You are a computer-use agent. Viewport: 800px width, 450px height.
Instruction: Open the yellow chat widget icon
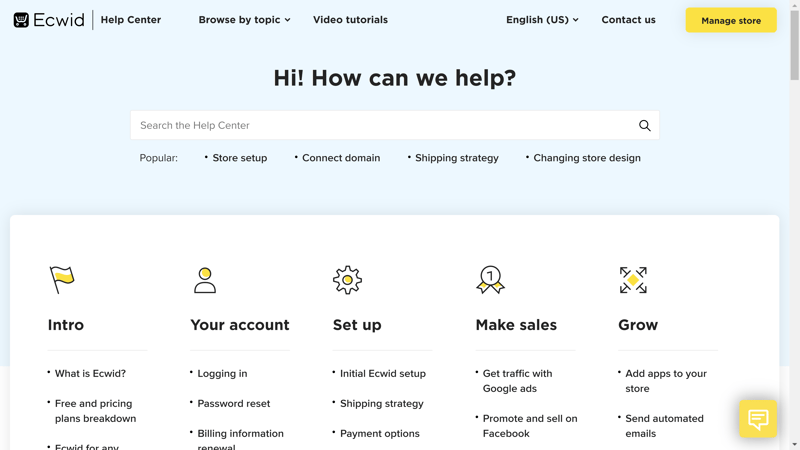[x=758, y=419]
